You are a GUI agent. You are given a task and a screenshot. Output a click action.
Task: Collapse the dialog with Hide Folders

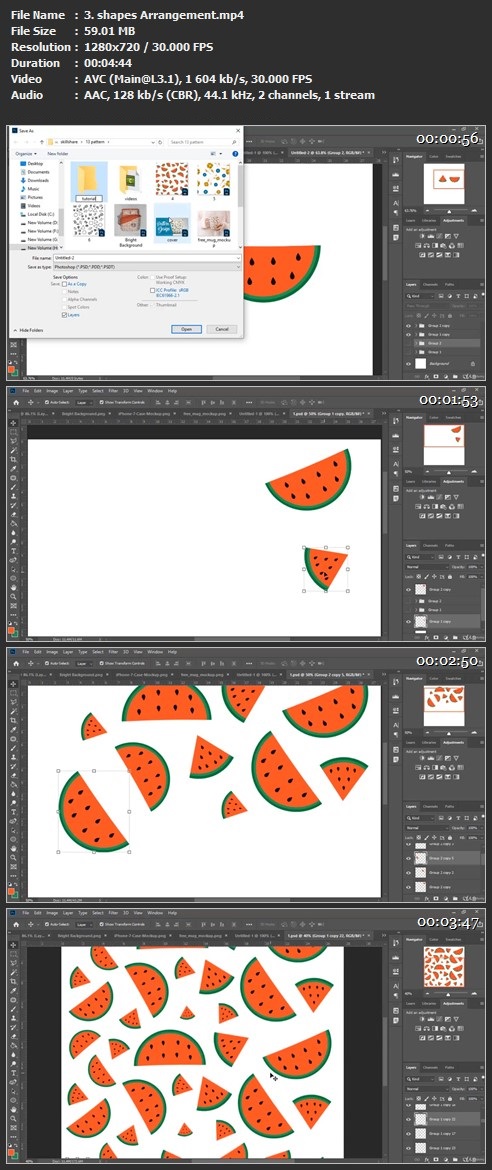click(x=30, y=330)
